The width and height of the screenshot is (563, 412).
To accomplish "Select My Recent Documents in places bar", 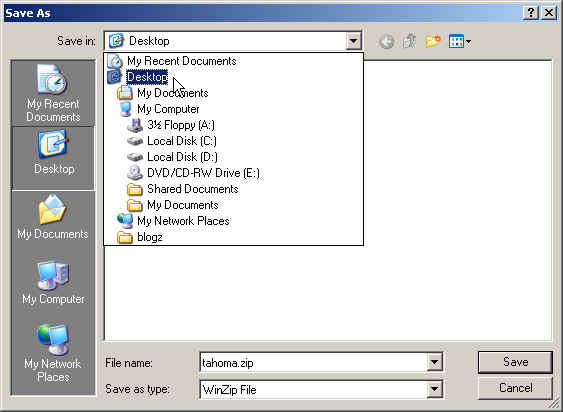I will (53, 93).
